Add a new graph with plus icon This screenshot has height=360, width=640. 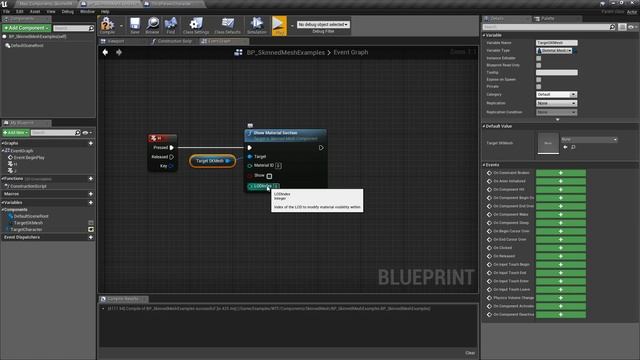(91, 143)
